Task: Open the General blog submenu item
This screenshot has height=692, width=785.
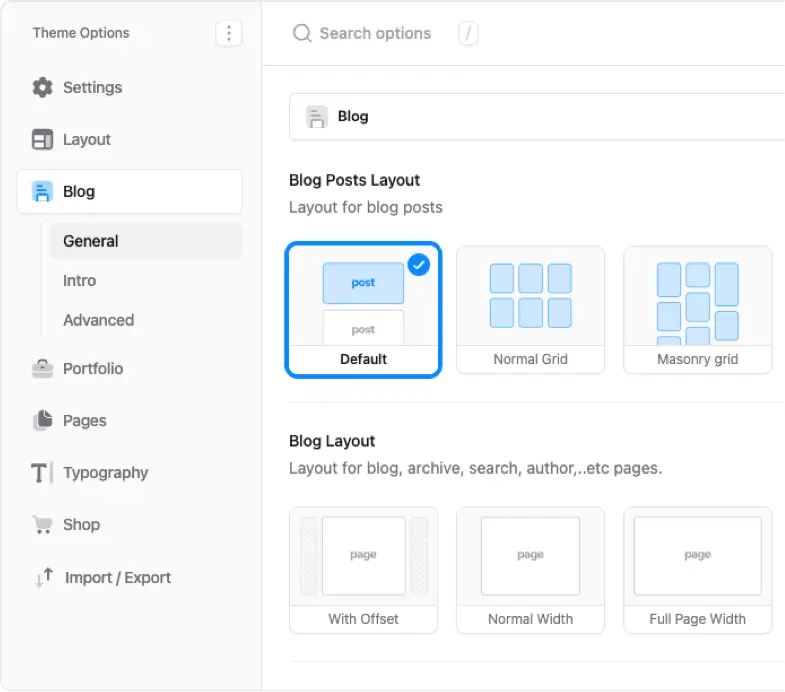Action: 91,241
